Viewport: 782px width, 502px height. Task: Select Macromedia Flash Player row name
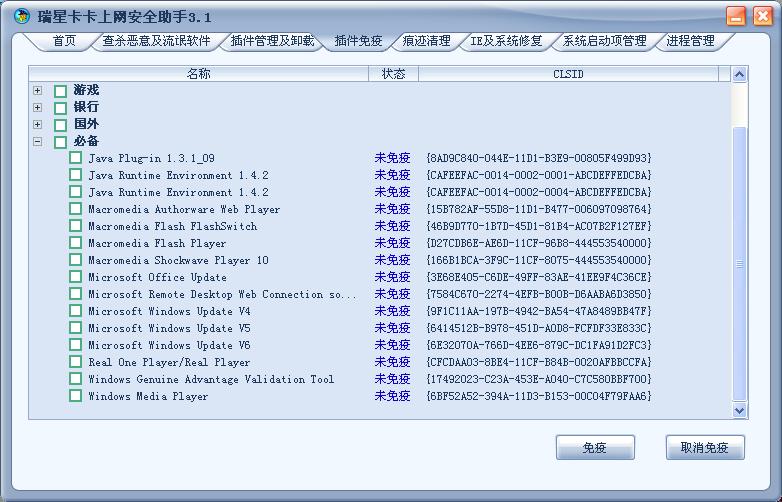pyautogui.click(x=157, y=243)
